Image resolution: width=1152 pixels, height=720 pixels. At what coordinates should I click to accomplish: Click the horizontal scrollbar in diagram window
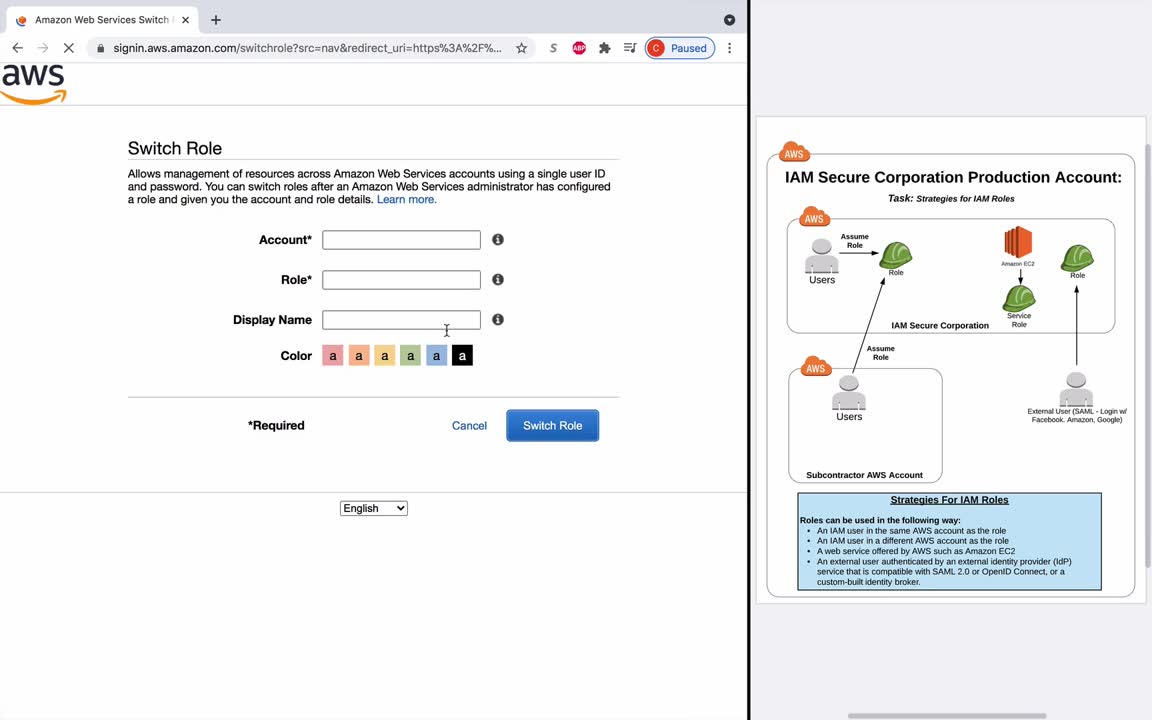946,716
